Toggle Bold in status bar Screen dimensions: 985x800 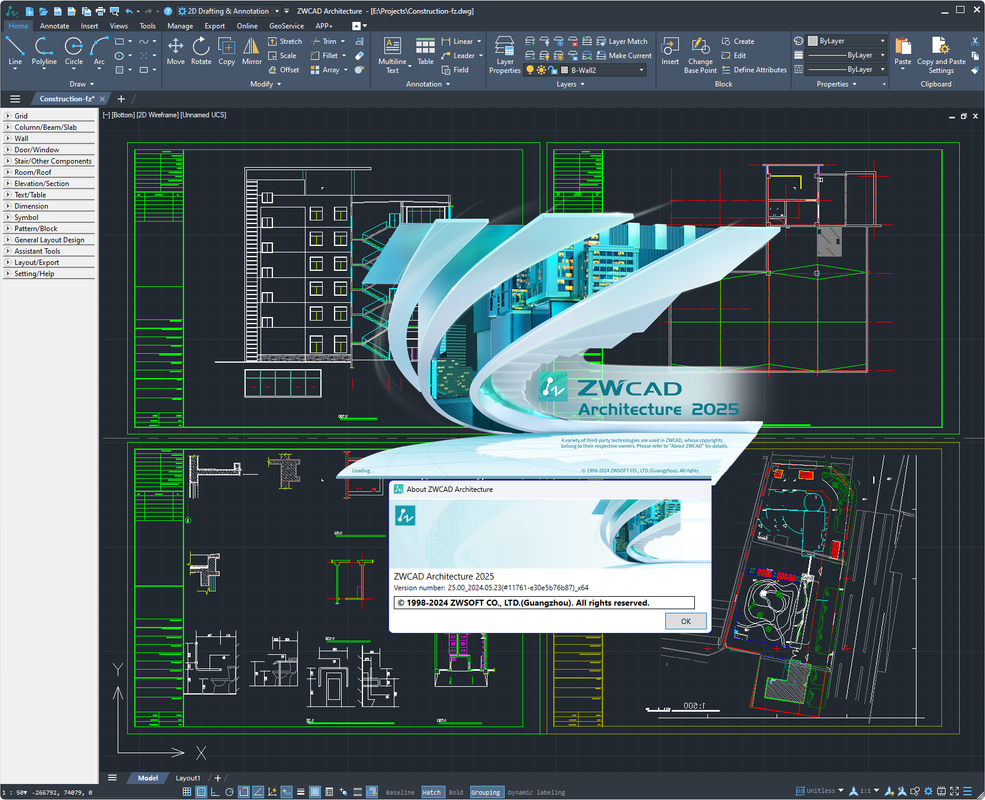coord(456,792)
